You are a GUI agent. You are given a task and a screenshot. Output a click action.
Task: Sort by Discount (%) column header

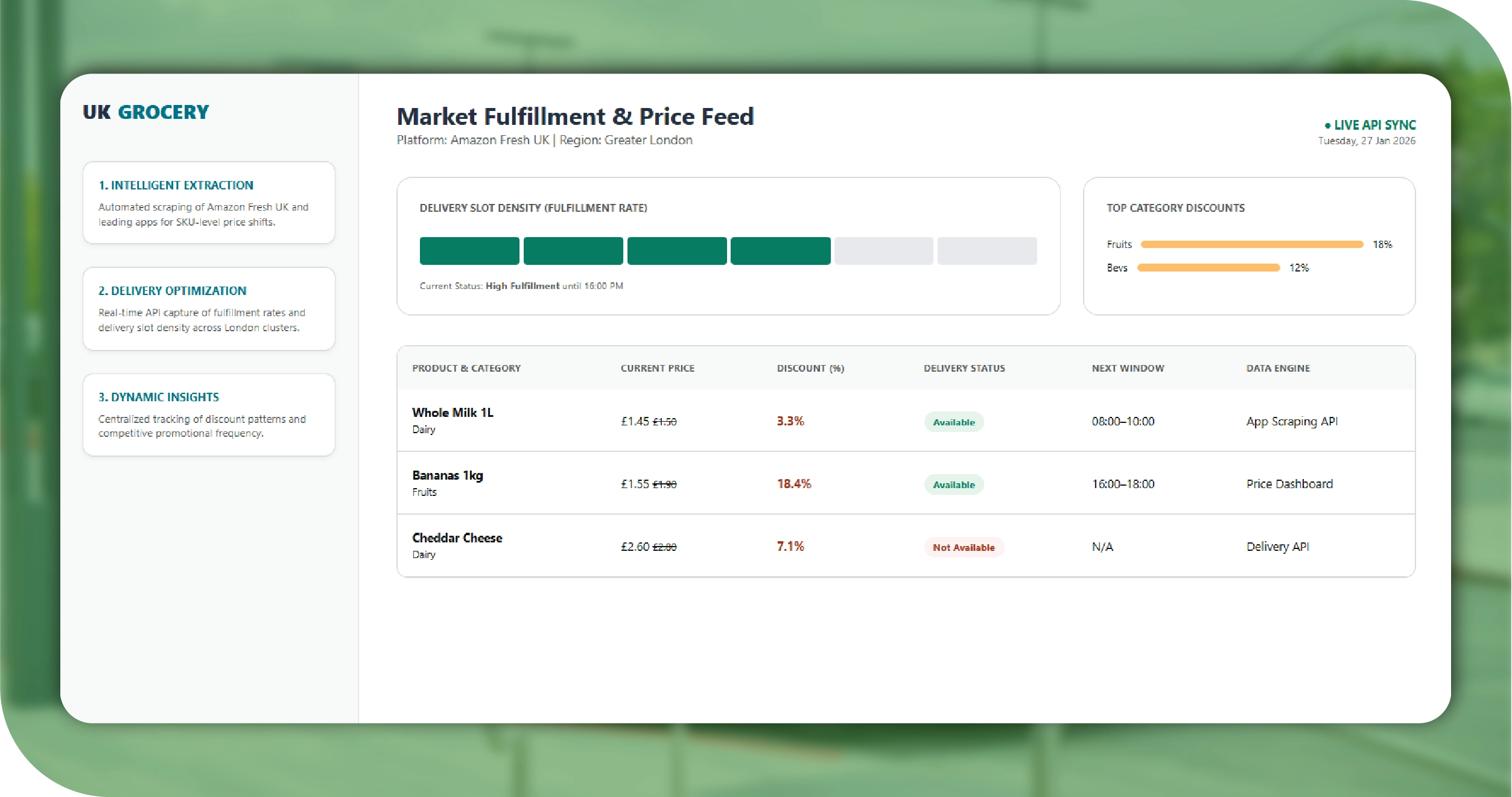coord(810,368)
